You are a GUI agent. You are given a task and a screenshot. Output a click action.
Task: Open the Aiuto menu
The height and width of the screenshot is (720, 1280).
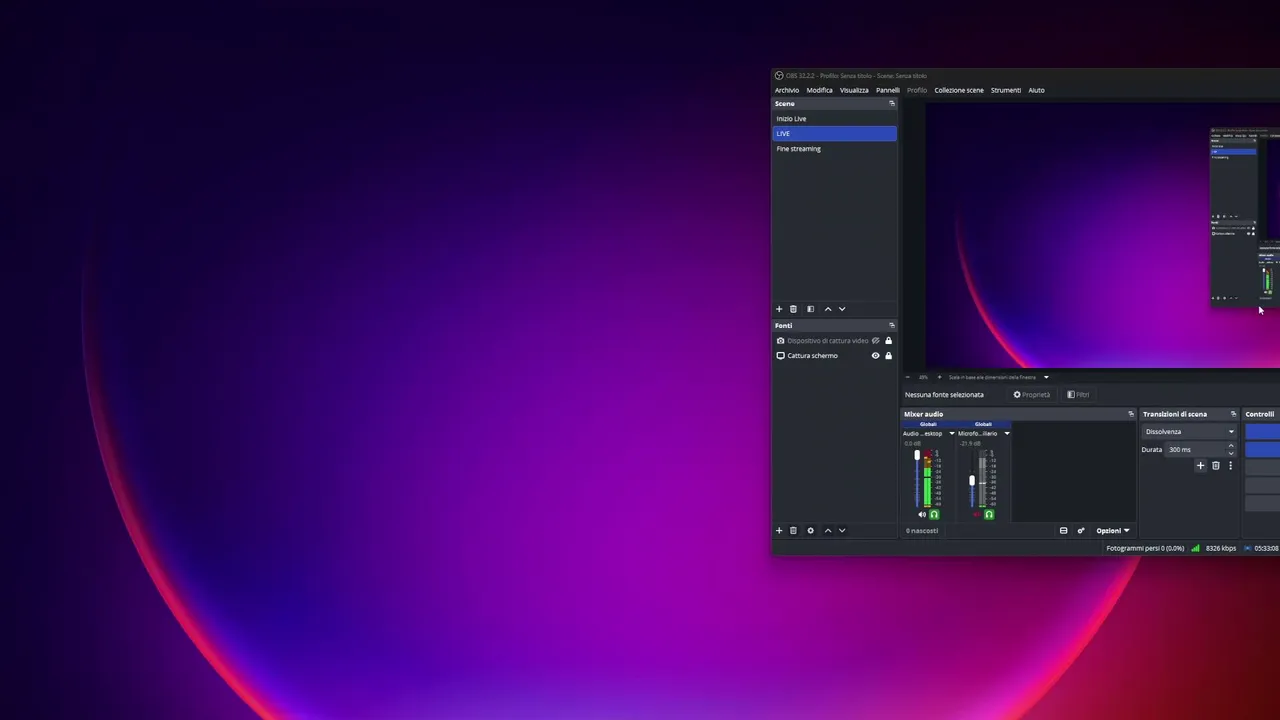click(x=1036, y=90)
